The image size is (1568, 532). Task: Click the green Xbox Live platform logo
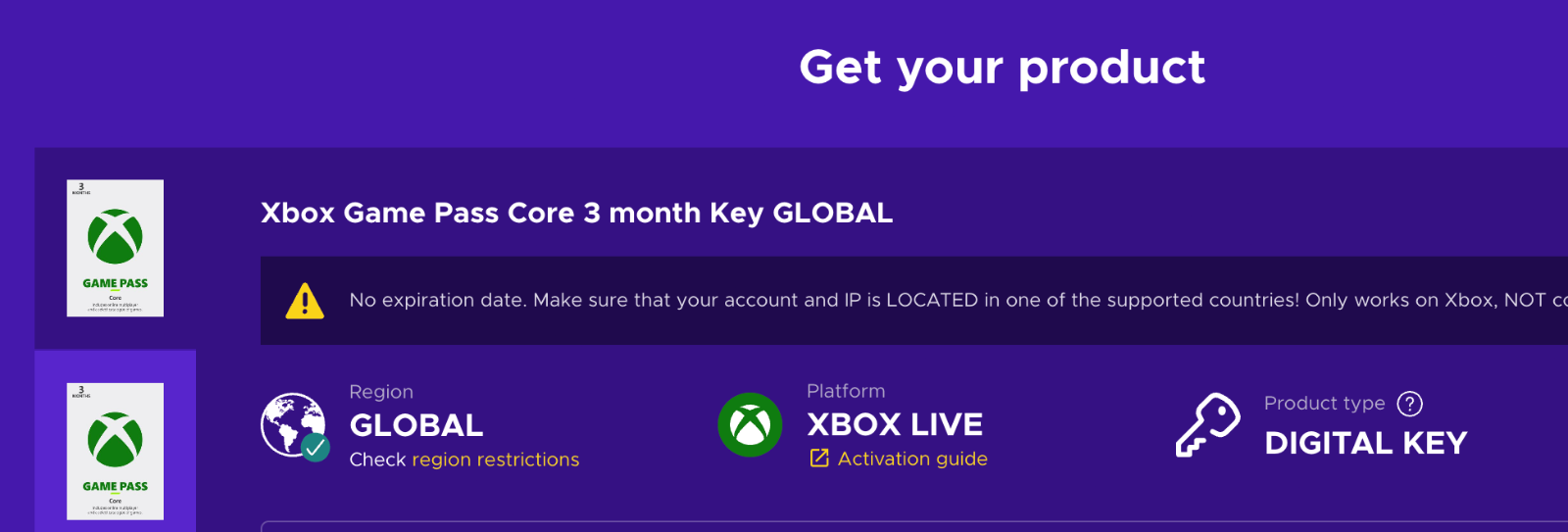pyautogui.click(x=750, y=424)
